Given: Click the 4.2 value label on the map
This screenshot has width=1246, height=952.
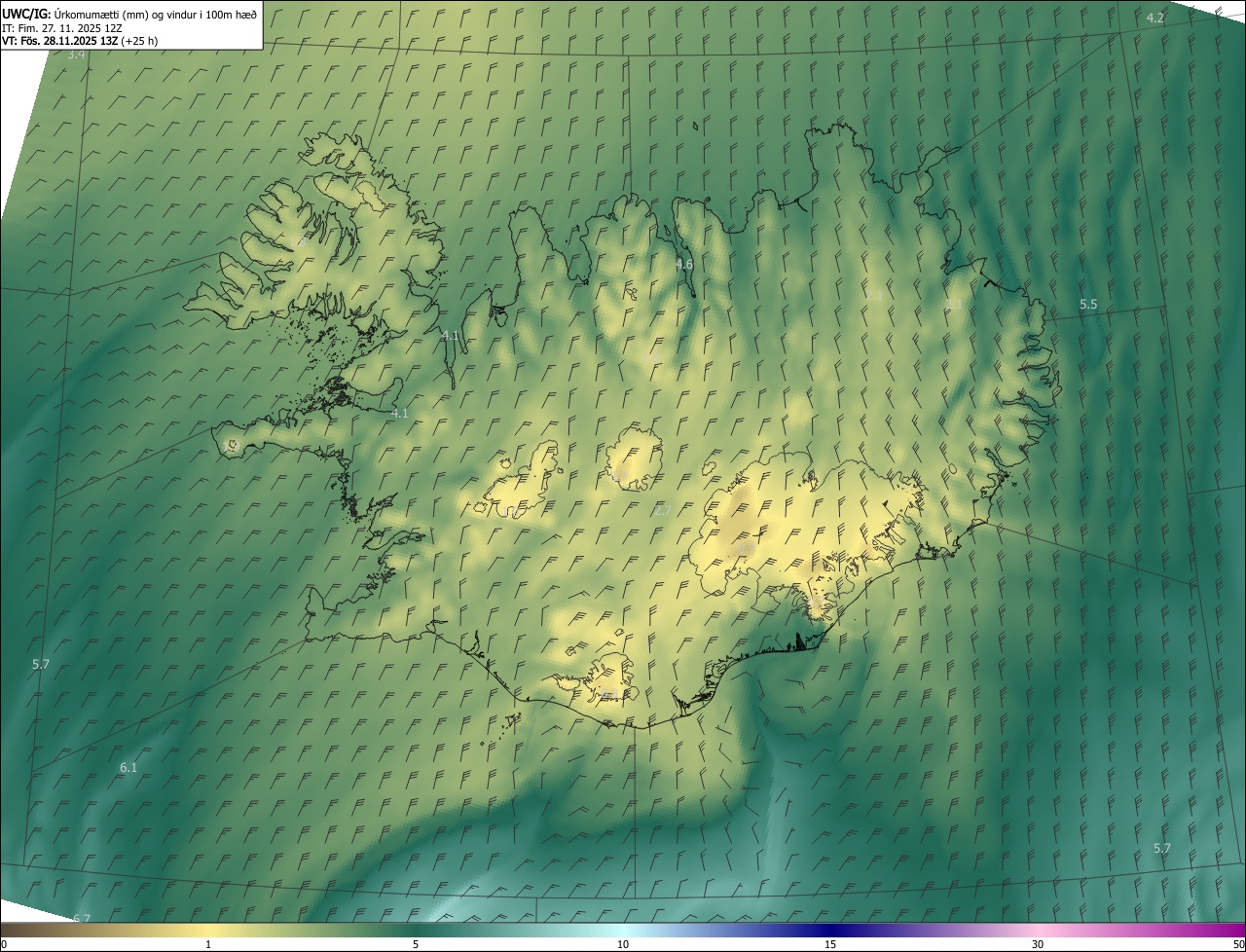Looking at the screenshot, I should click(1155, 18).
